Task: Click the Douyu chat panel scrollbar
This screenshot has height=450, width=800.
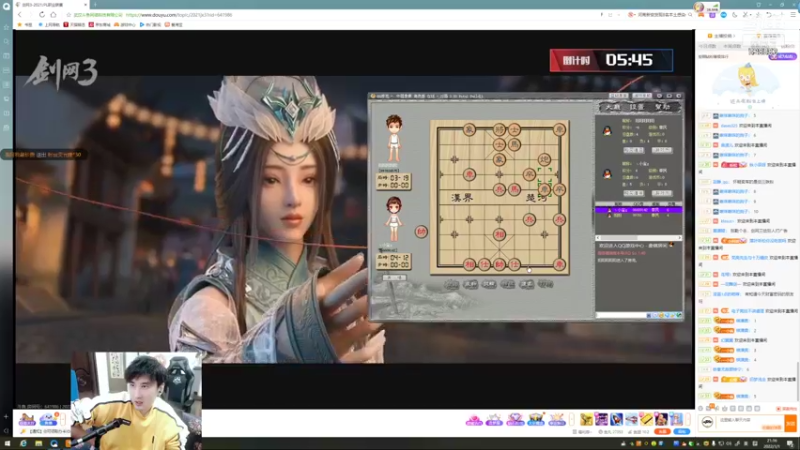Action: (797, 382)
